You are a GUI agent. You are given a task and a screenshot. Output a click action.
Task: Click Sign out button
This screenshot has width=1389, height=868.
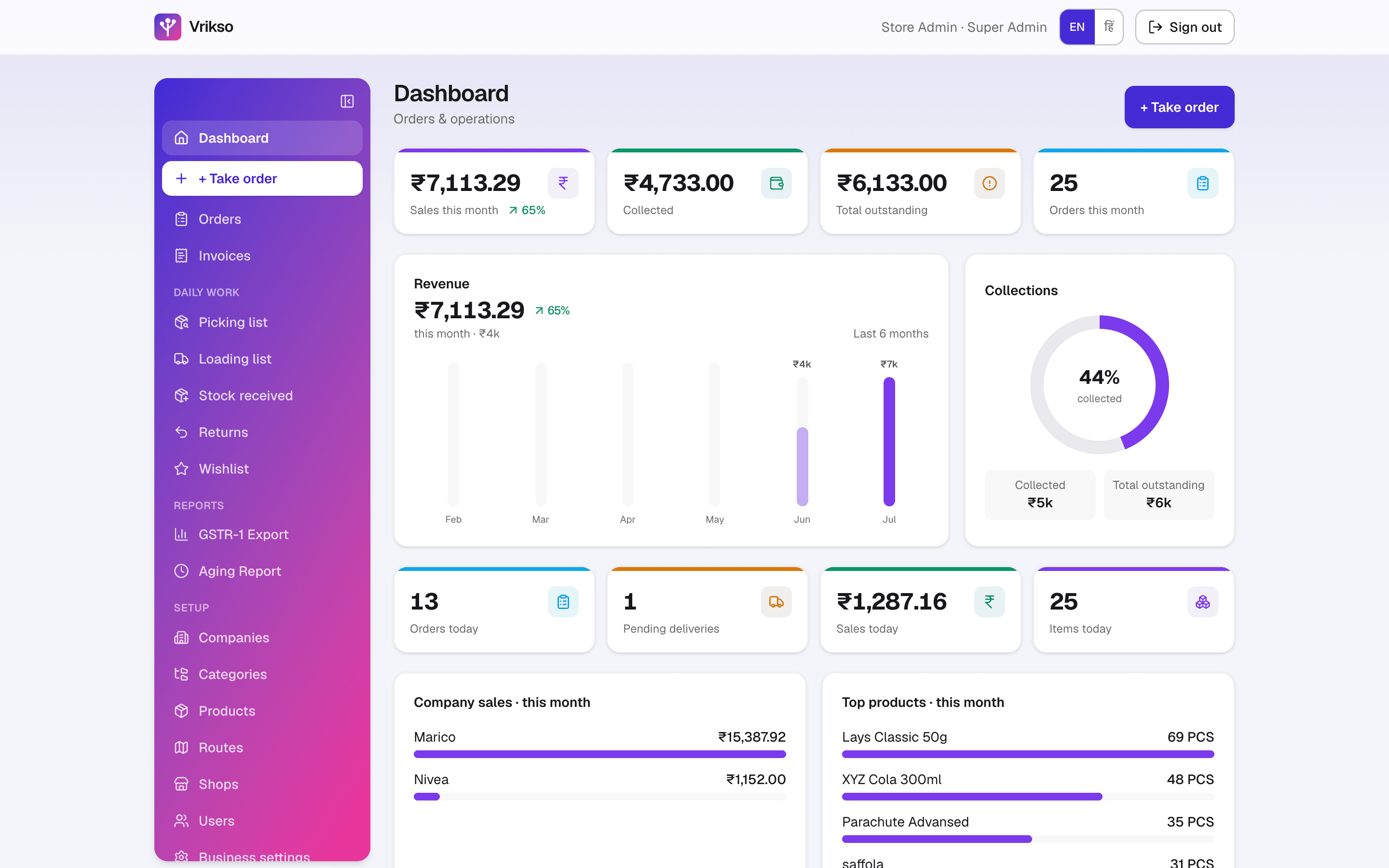tap(1185, 27)
